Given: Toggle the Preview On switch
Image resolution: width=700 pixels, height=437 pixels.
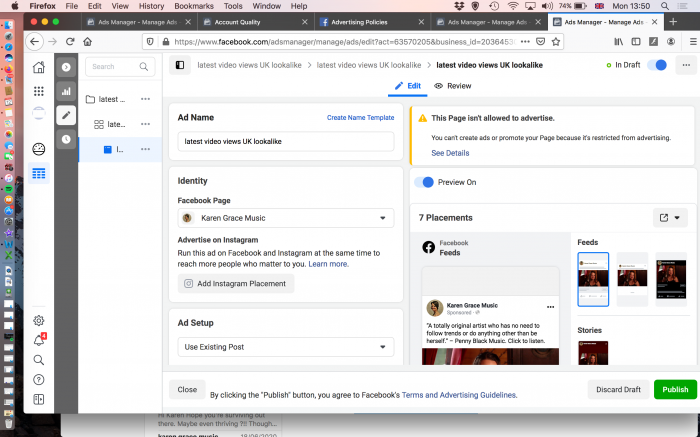Looking at the screenshot, I should click(424, 182).
